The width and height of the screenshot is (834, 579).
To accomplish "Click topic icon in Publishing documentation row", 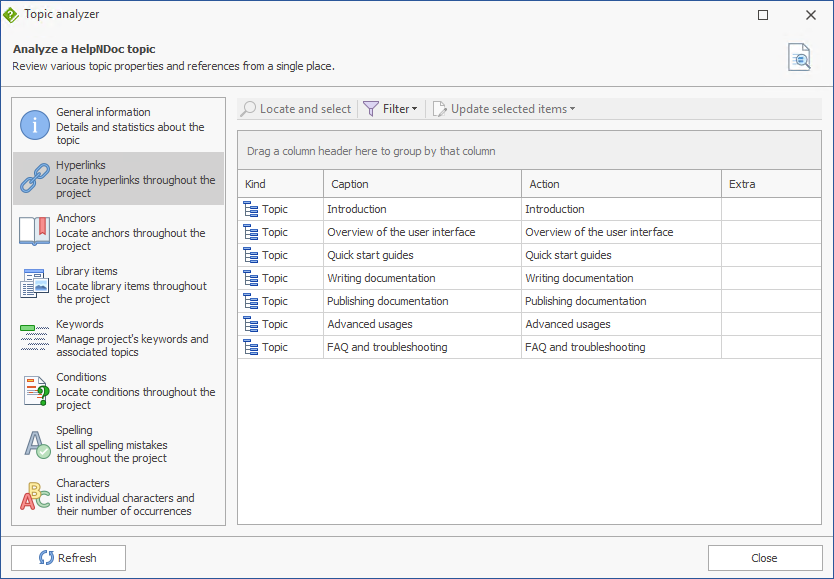I will point(251,301).
